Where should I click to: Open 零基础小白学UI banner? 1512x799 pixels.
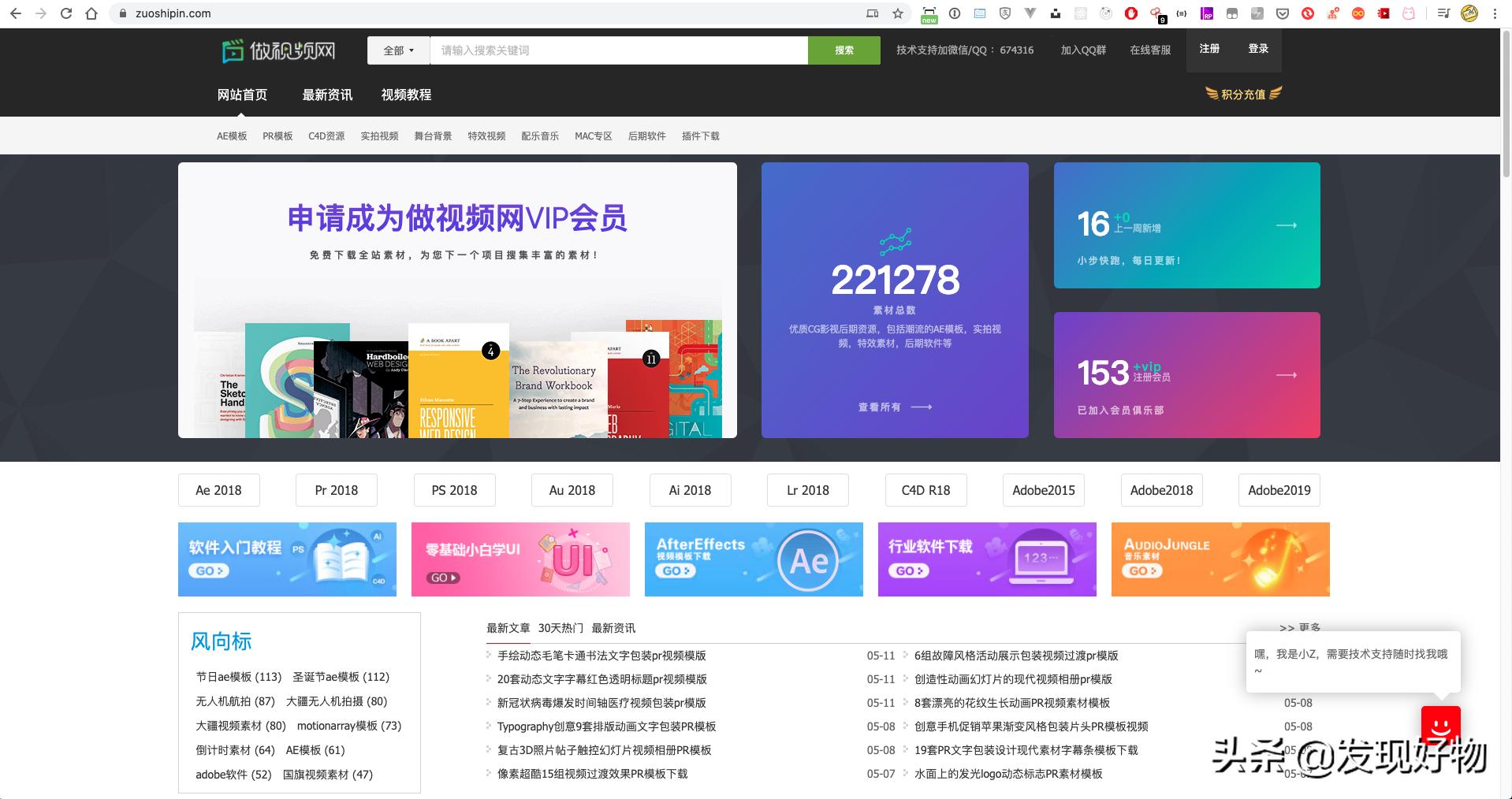520,559
